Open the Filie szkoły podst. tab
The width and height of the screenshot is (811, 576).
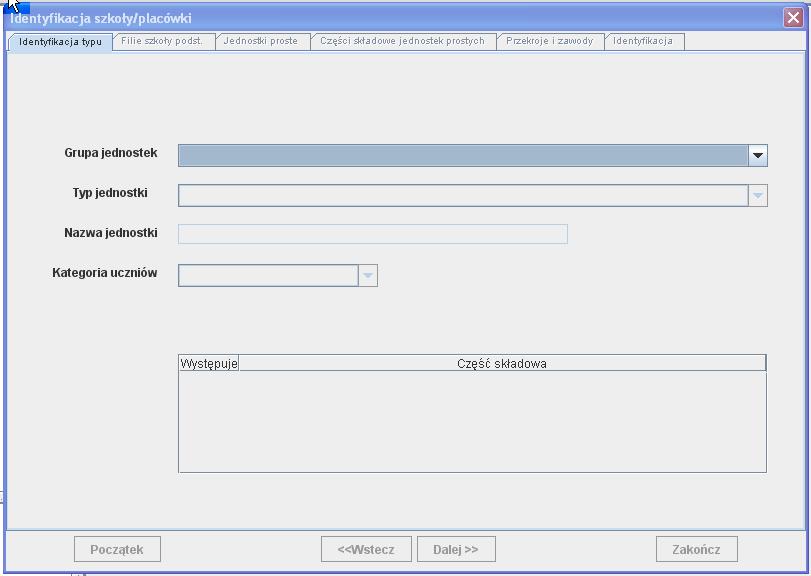(x=162, y=41)
